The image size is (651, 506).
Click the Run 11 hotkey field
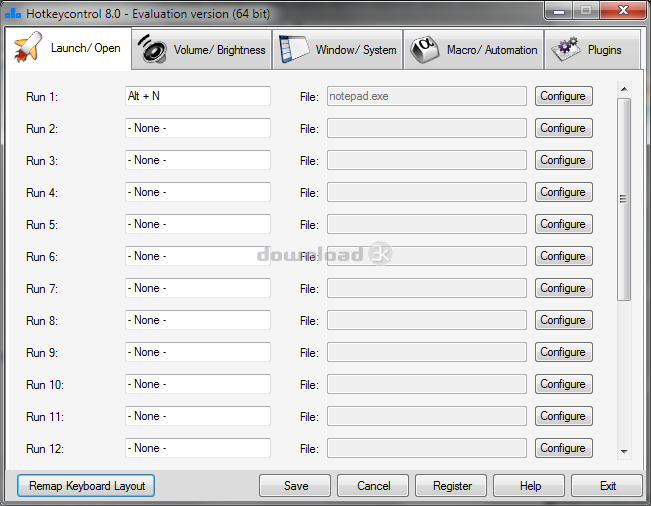pos(198,416)
